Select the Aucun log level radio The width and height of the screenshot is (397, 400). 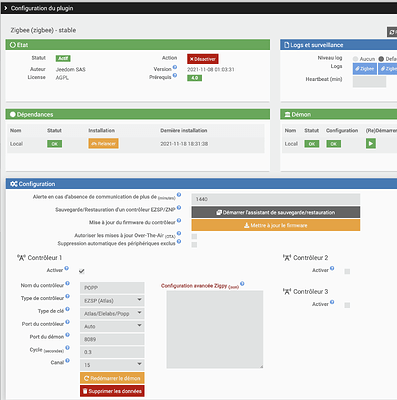point(355,59)
